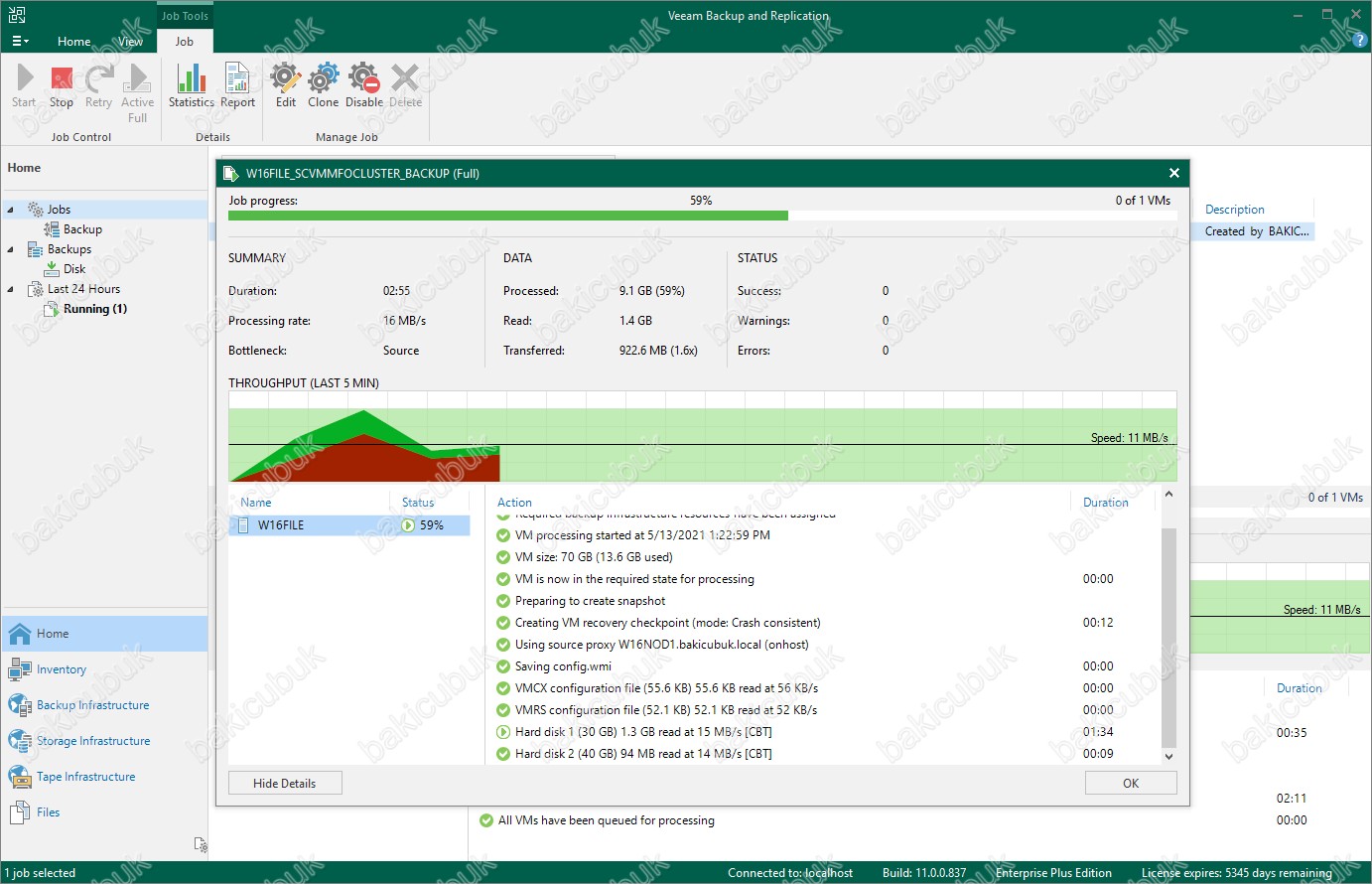Screen dimensions: 1372x884
Task: Click the job progress bar
Action: point(702,216)
